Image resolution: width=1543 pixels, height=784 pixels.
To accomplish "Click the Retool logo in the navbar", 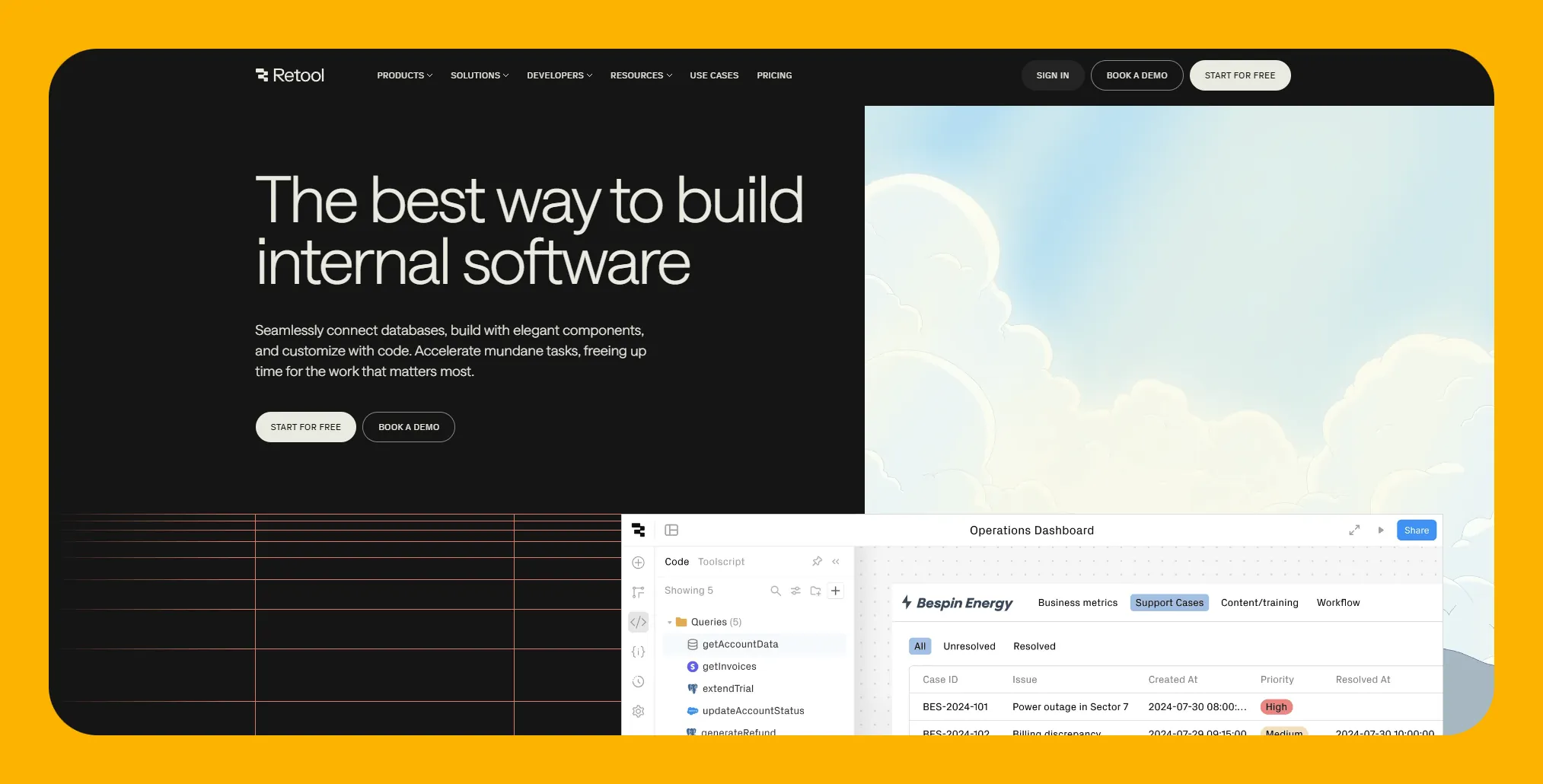I will [290, 75].
